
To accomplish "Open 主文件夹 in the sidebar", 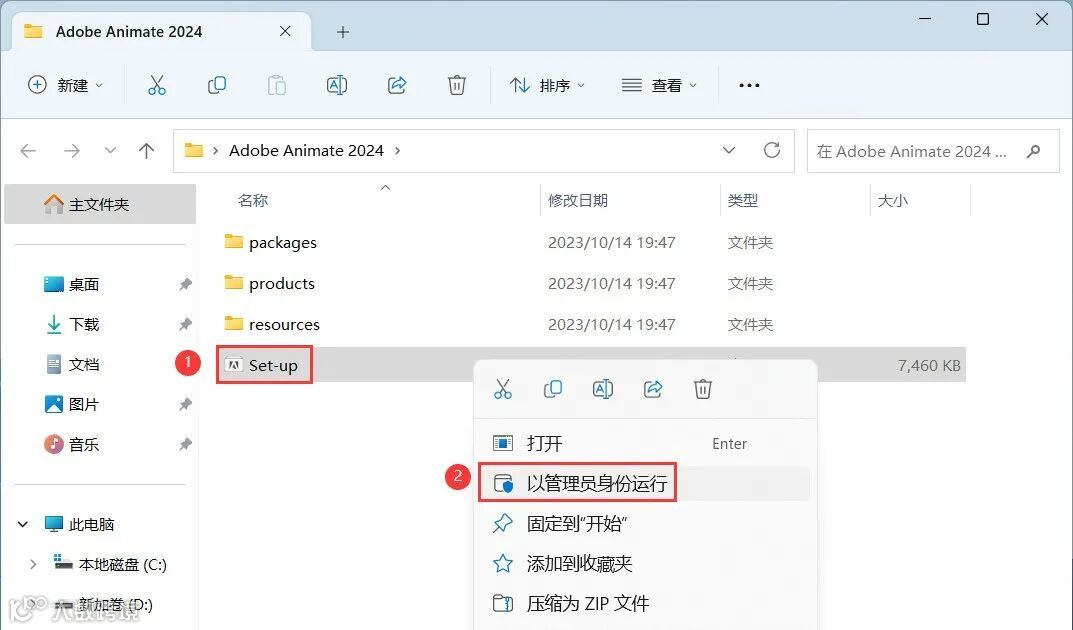I will point(99,205).
